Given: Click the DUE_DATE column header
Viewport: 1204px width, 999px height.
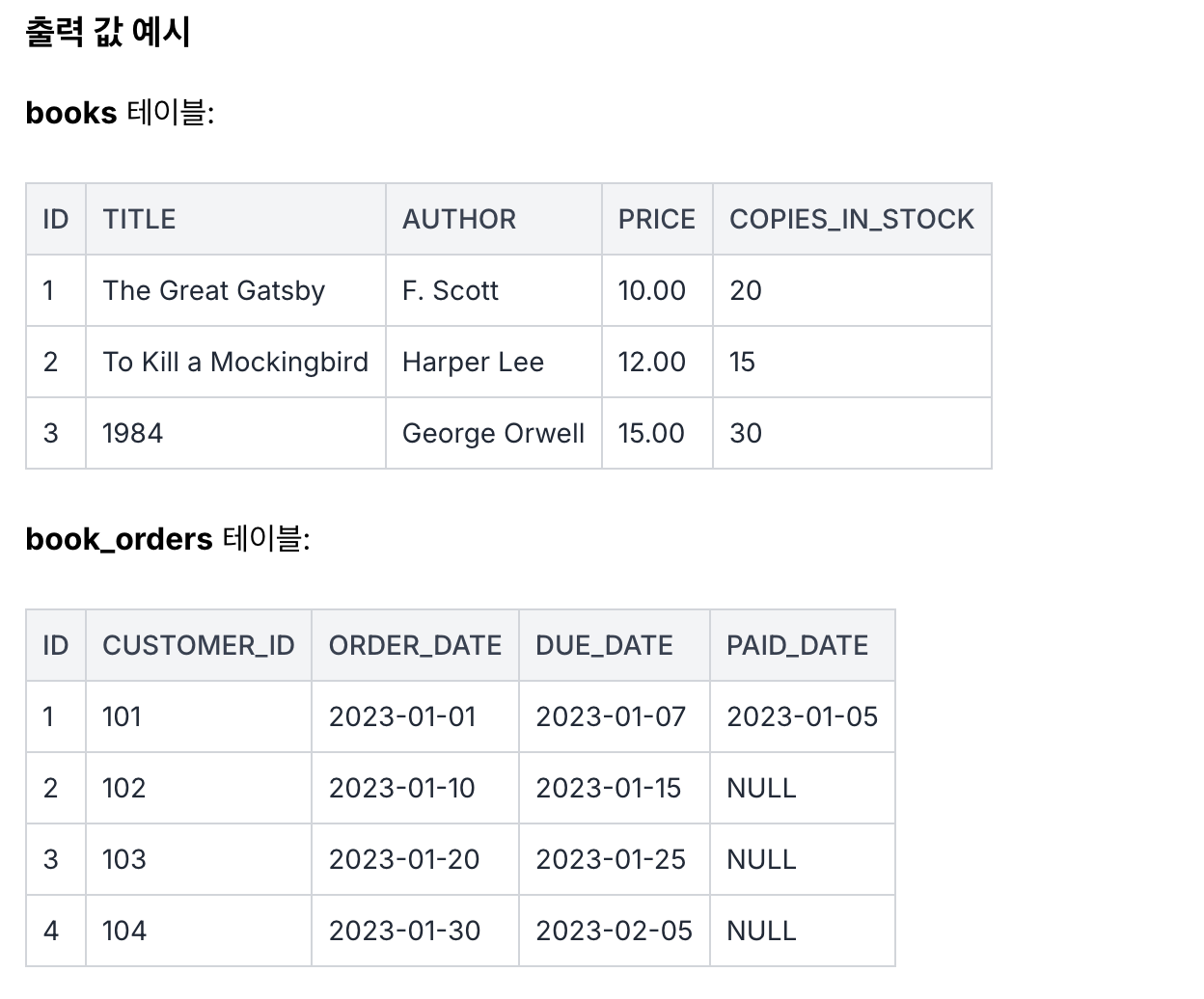Looking at the screenshot, I should [604, 645].
